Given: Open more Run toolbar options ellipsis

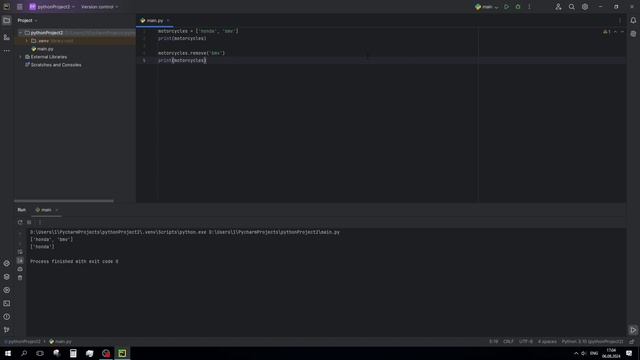Looking at the screenshot, I should pyautogui.click(x=40, y=222).
